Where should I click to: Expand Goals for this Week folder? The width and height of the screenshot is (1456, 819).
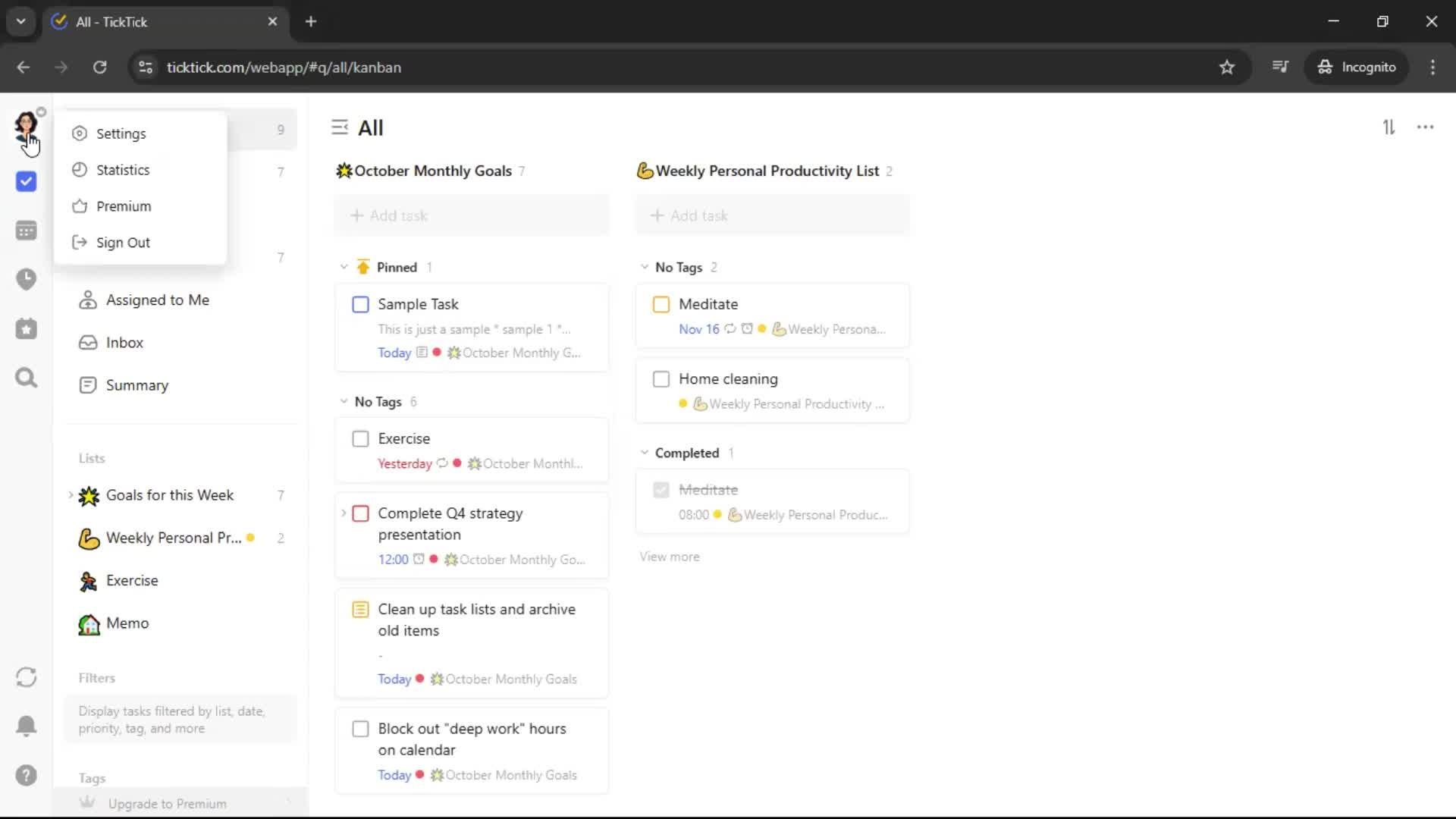click(71, 495)
